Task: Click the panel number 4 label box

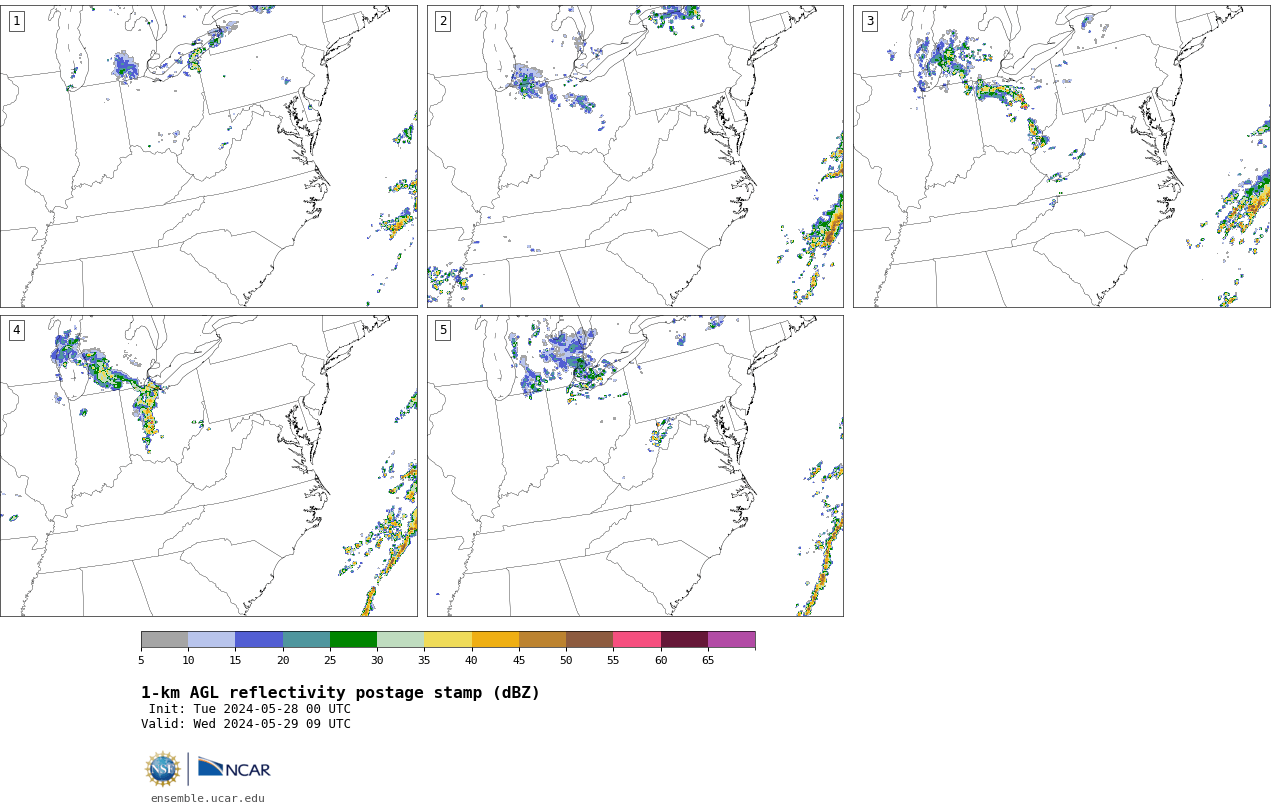Action: click(x=16, y=330)
